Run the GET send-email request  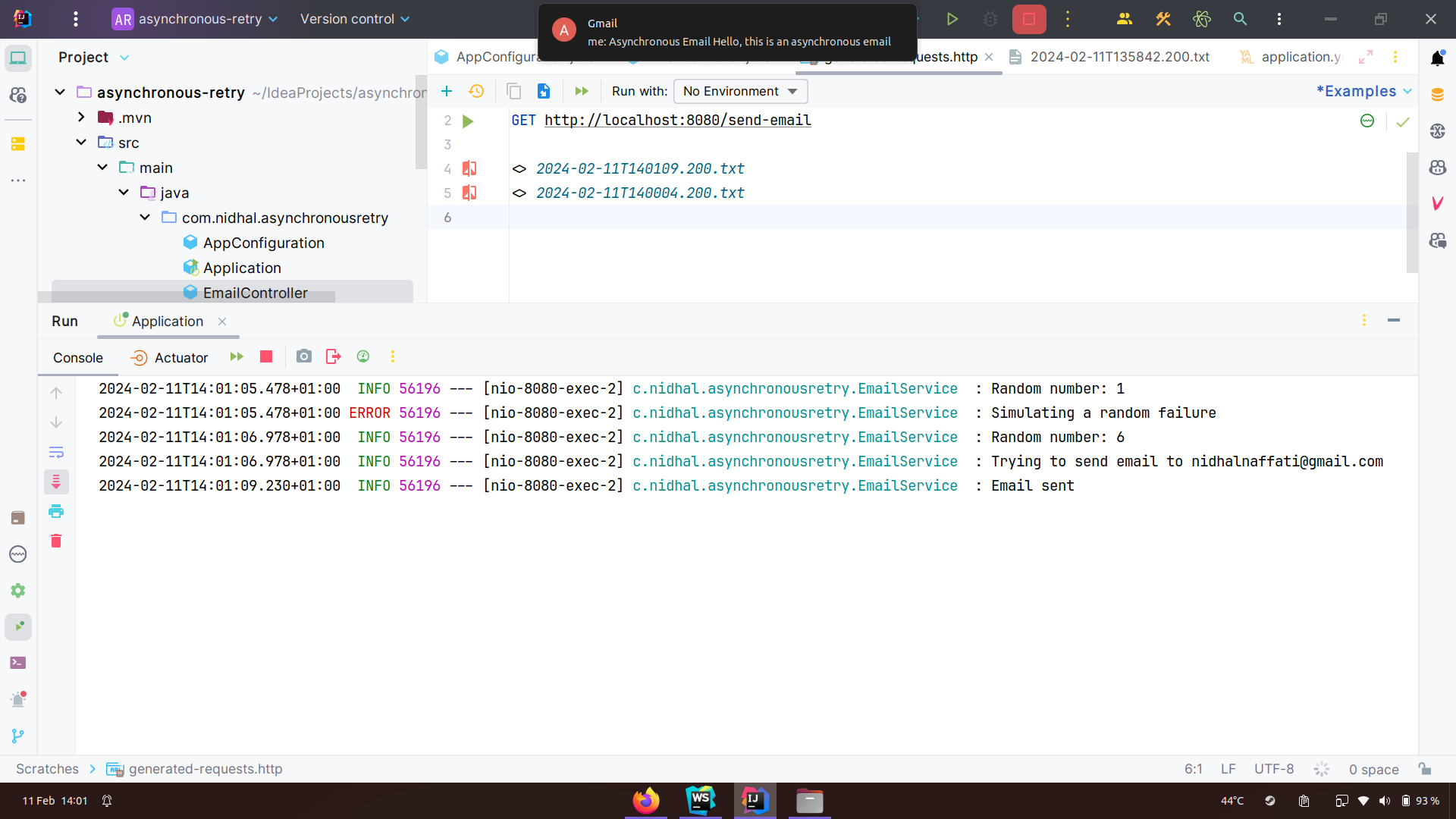[468, 121]
